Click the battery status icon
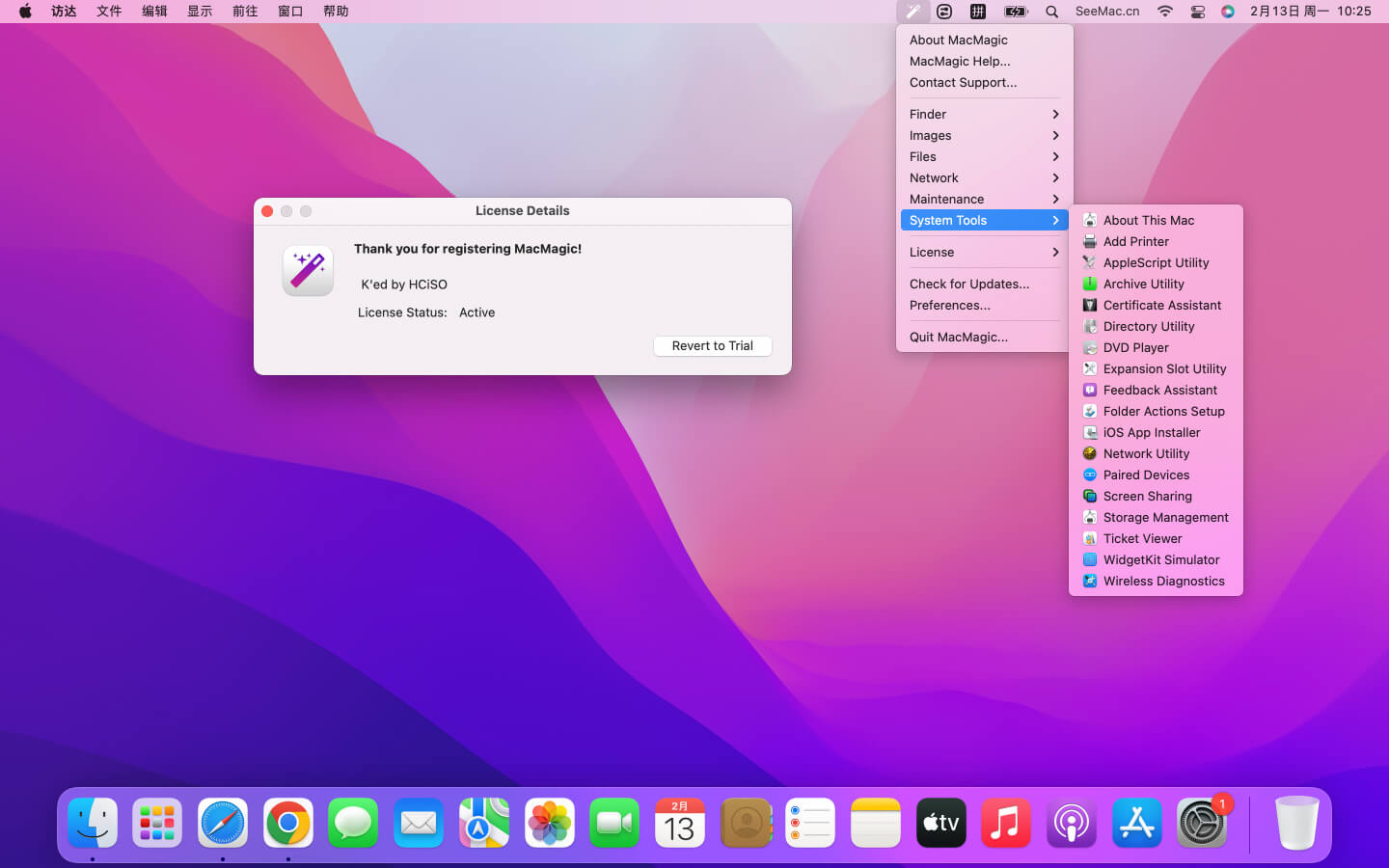This screenshot has width=1389, height=868. pos(1016,12)
